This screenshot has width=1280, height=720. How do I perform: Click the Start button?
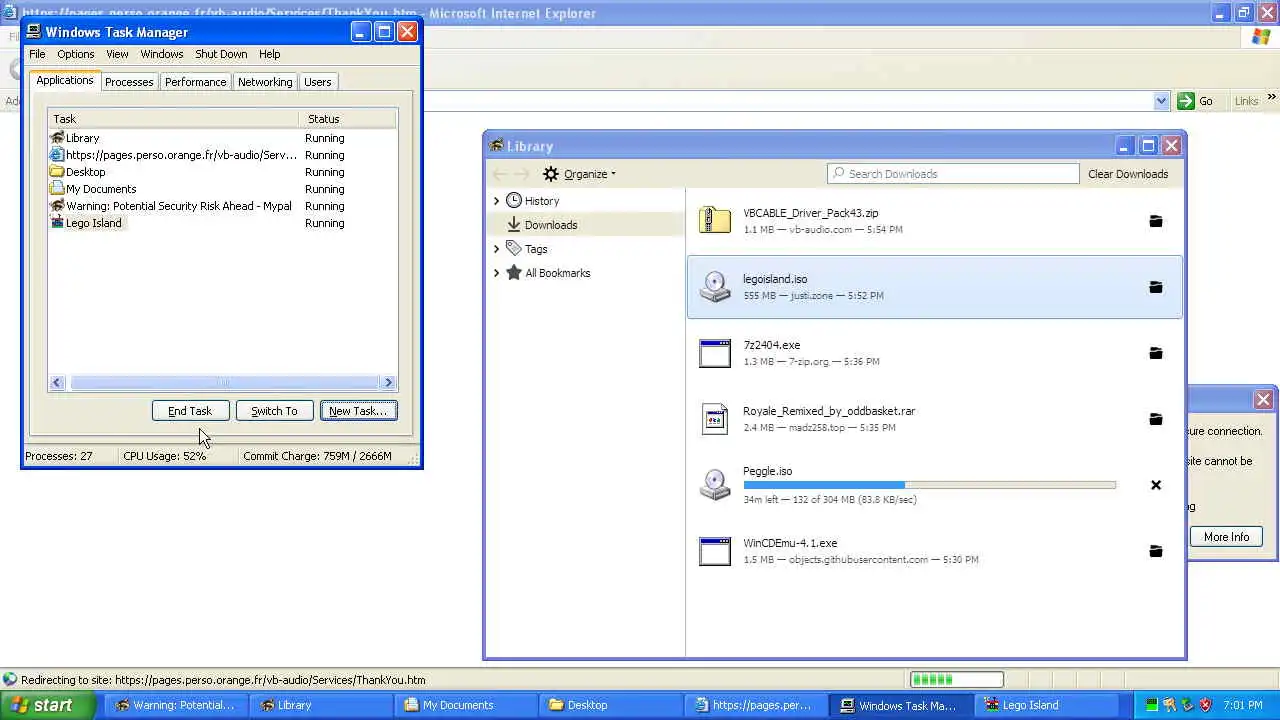[49, 705]
